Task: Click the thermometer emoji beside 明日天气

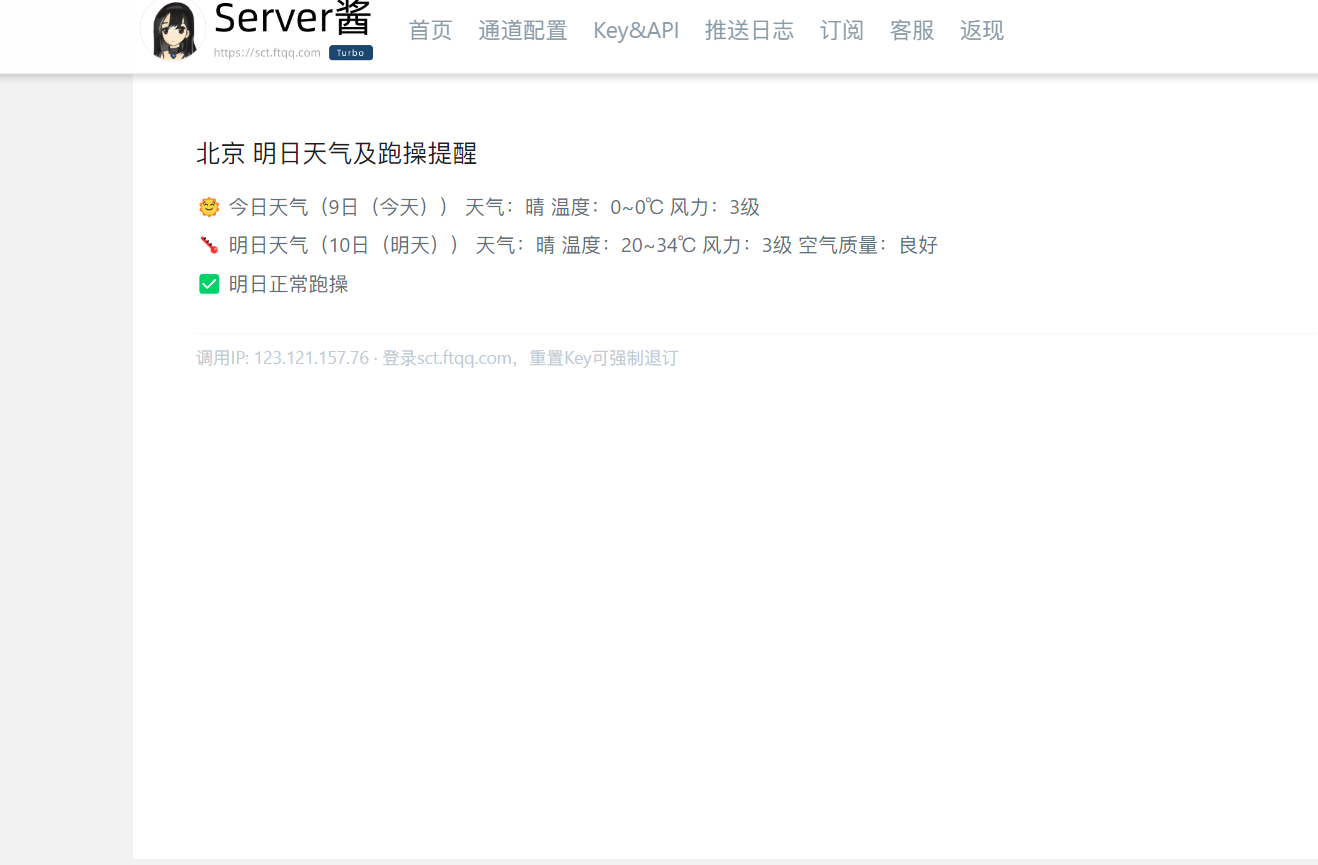Action: 209,245
